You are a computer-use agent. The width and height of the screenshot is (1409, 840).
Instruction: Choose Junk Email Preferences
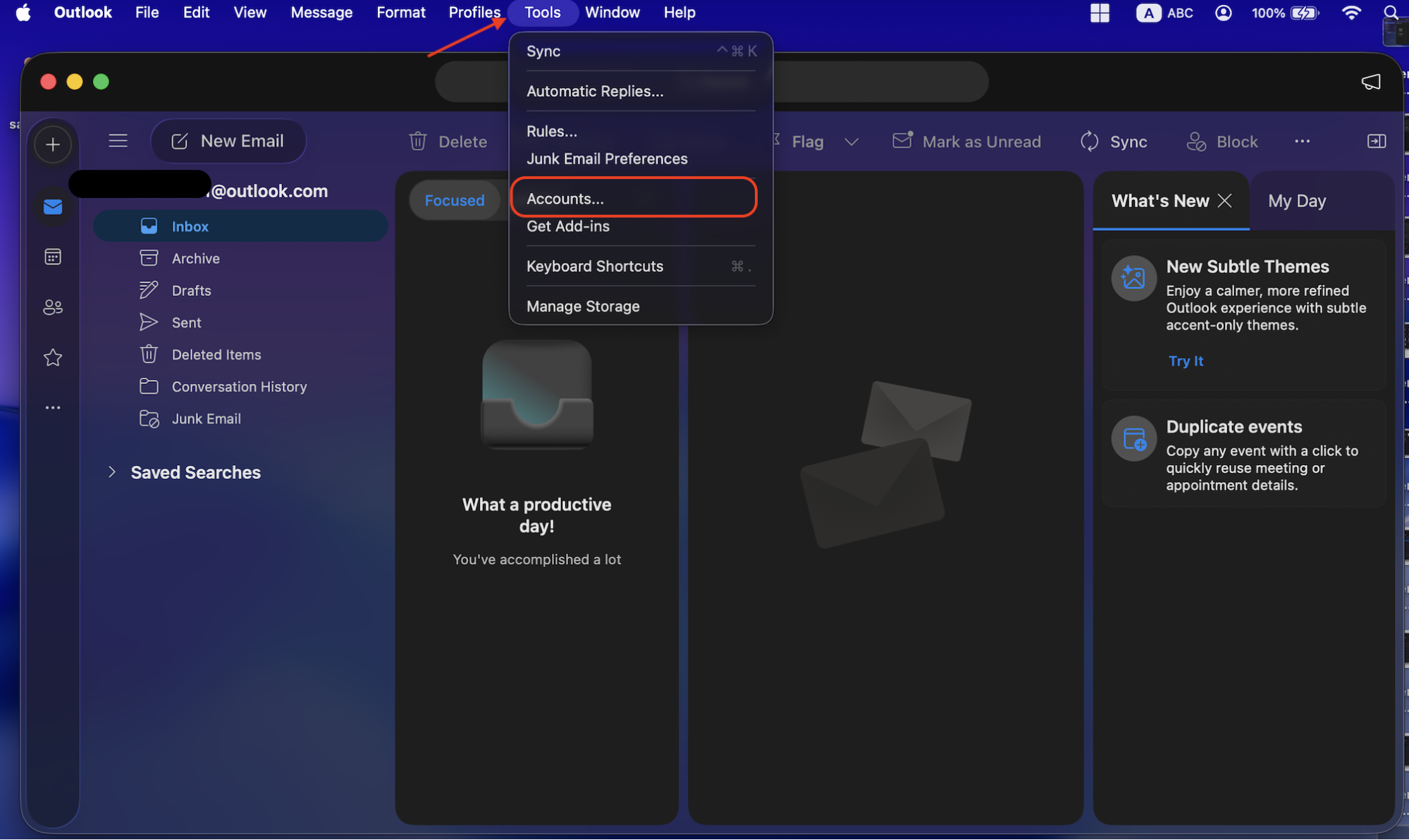pos(641,159)
